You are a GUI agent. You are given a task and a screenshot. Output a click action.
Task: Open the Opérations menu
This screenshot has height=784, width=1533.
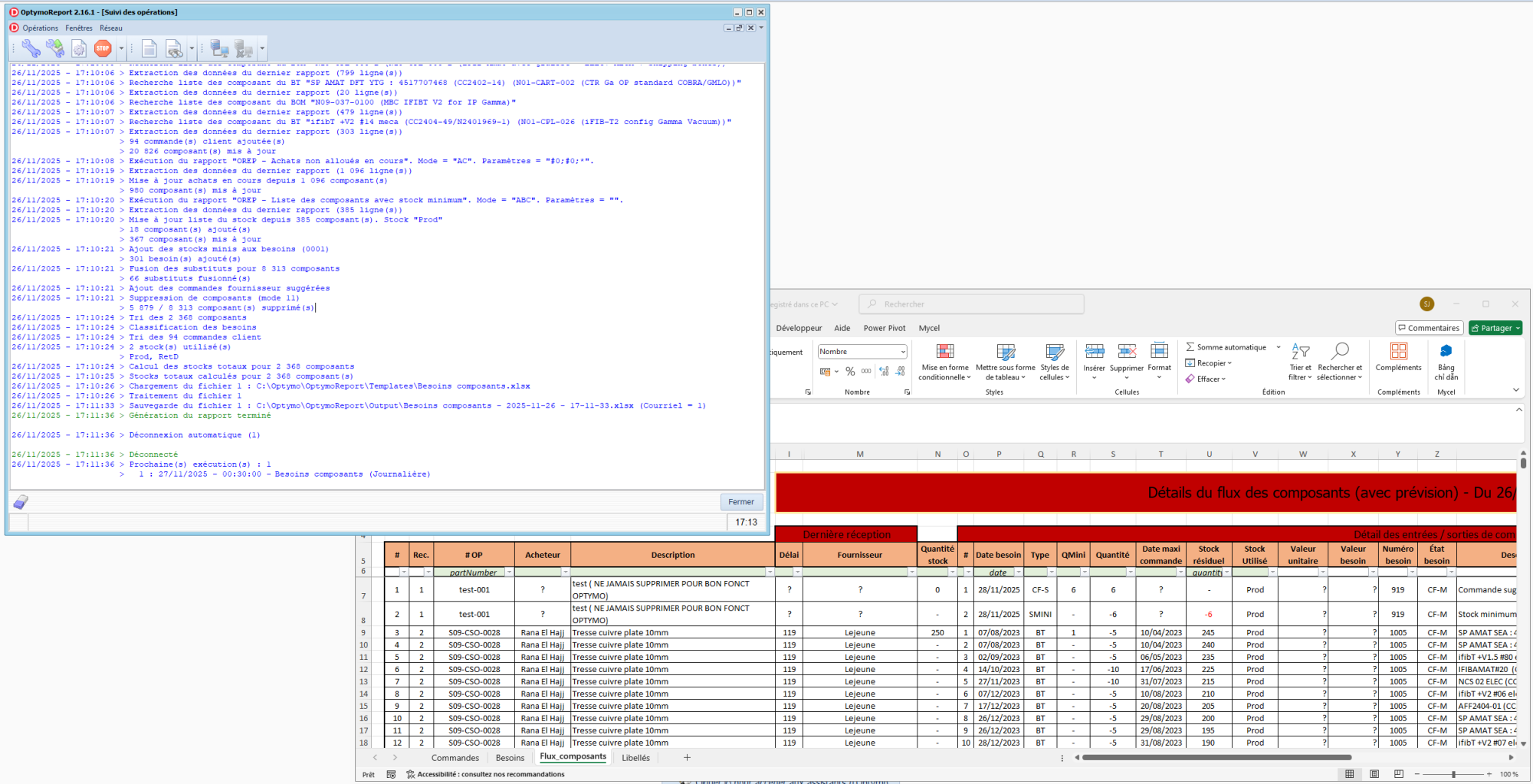[40, 28]
